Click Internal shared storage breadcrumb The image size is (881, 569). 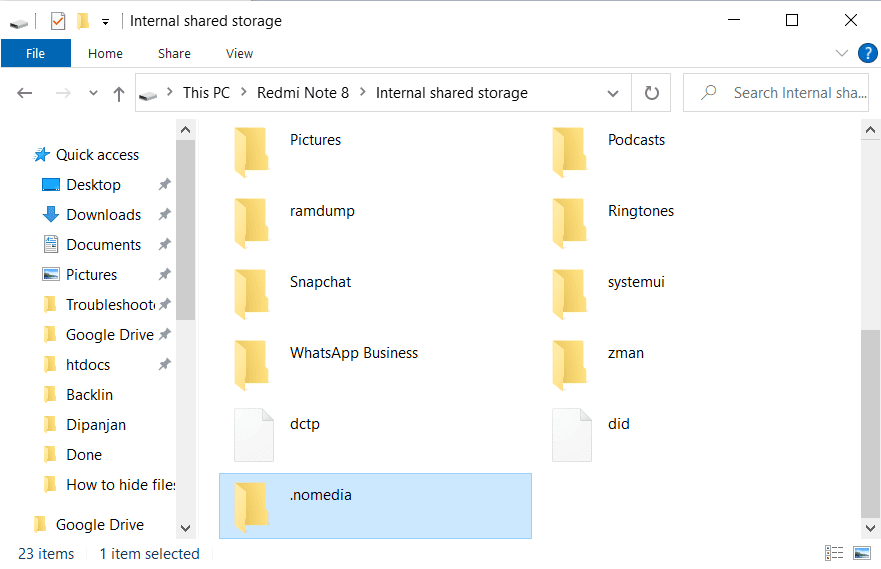pyautogui.click(x=452, y=93)
